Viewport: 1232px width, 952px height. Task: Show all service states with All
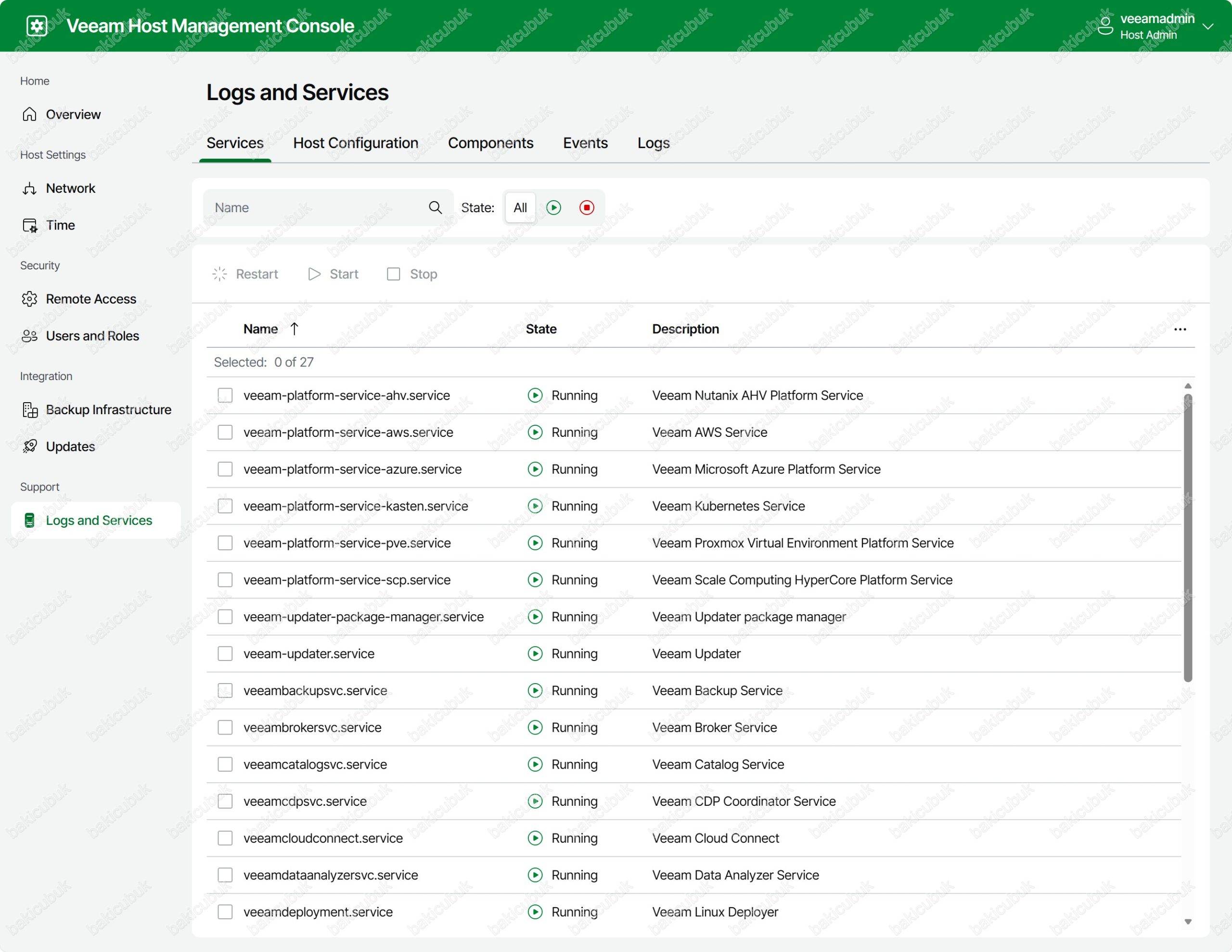point(520,207)
